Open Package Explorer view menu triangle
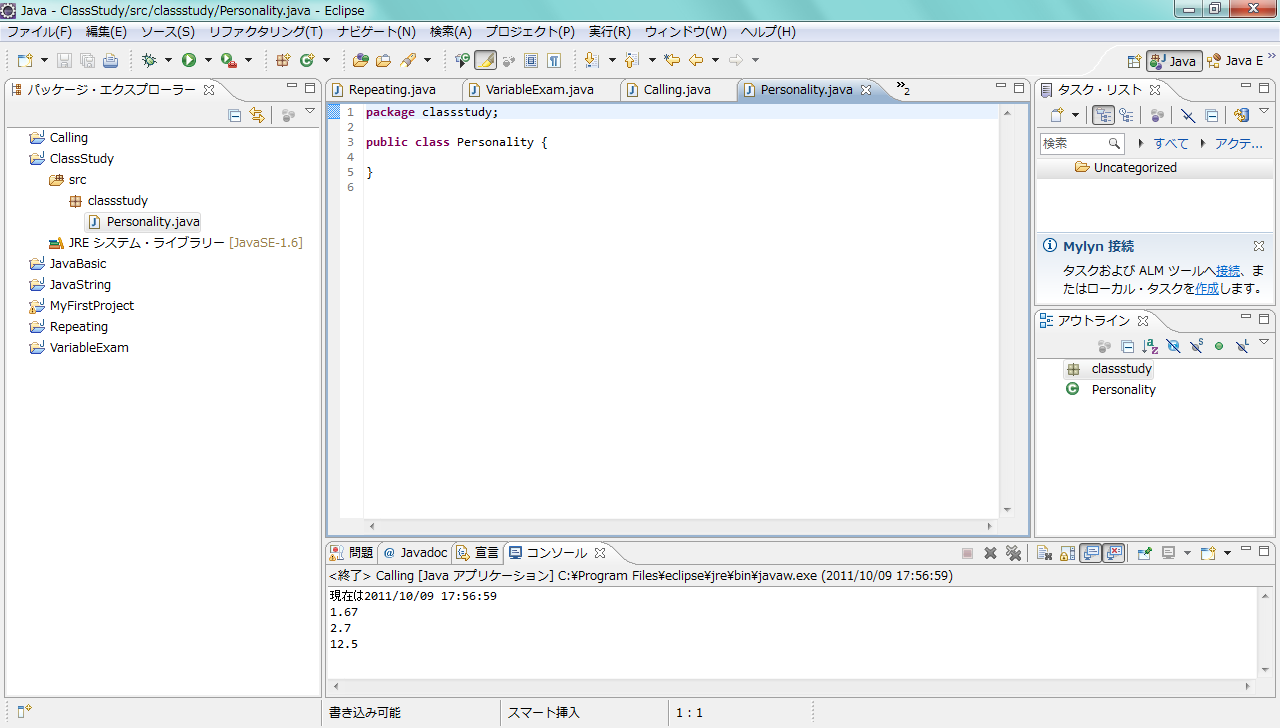 (310, 112)
